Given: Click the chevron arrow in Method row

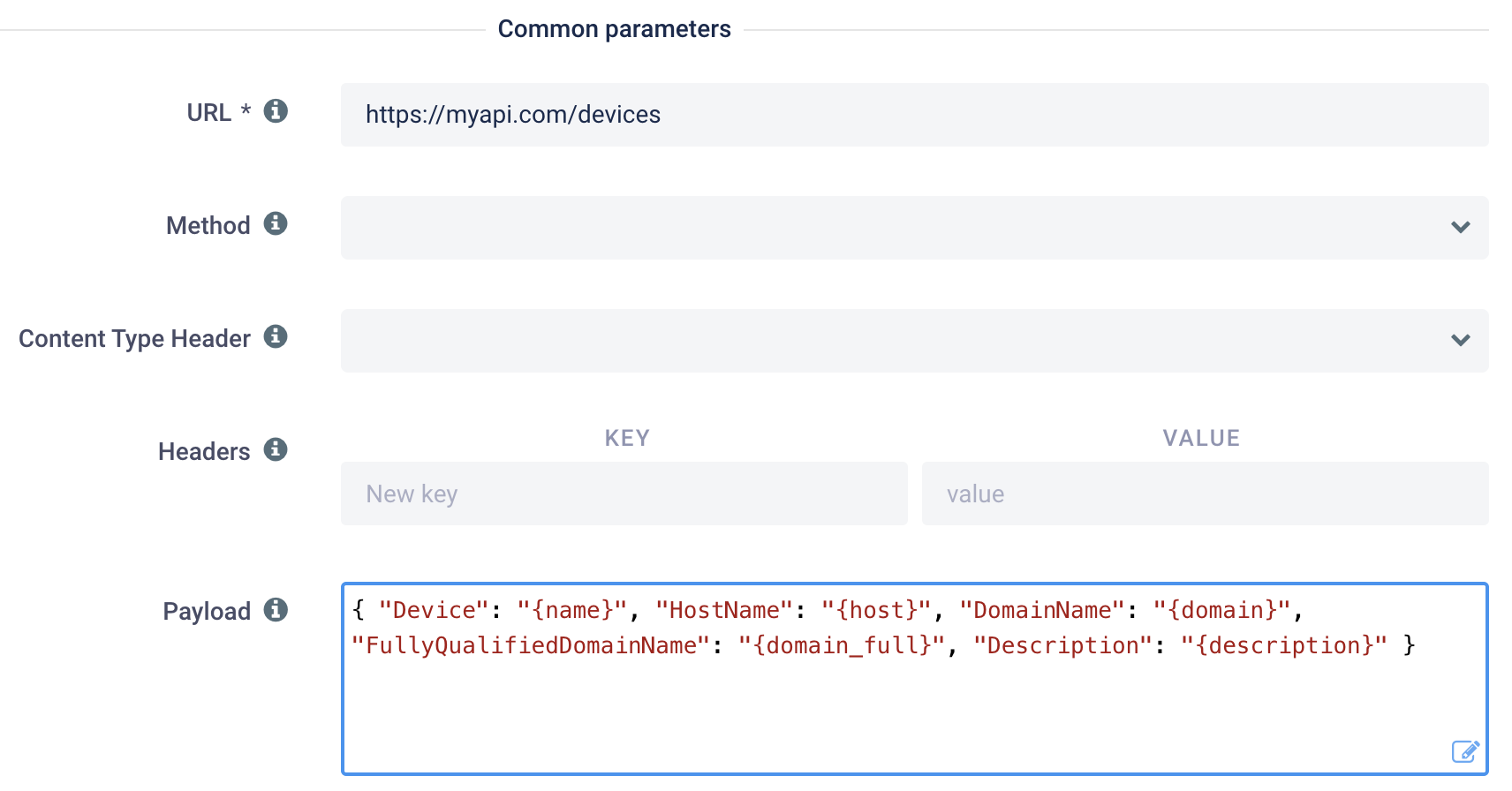Looking at the screenshot, I should click(1461, 228).
